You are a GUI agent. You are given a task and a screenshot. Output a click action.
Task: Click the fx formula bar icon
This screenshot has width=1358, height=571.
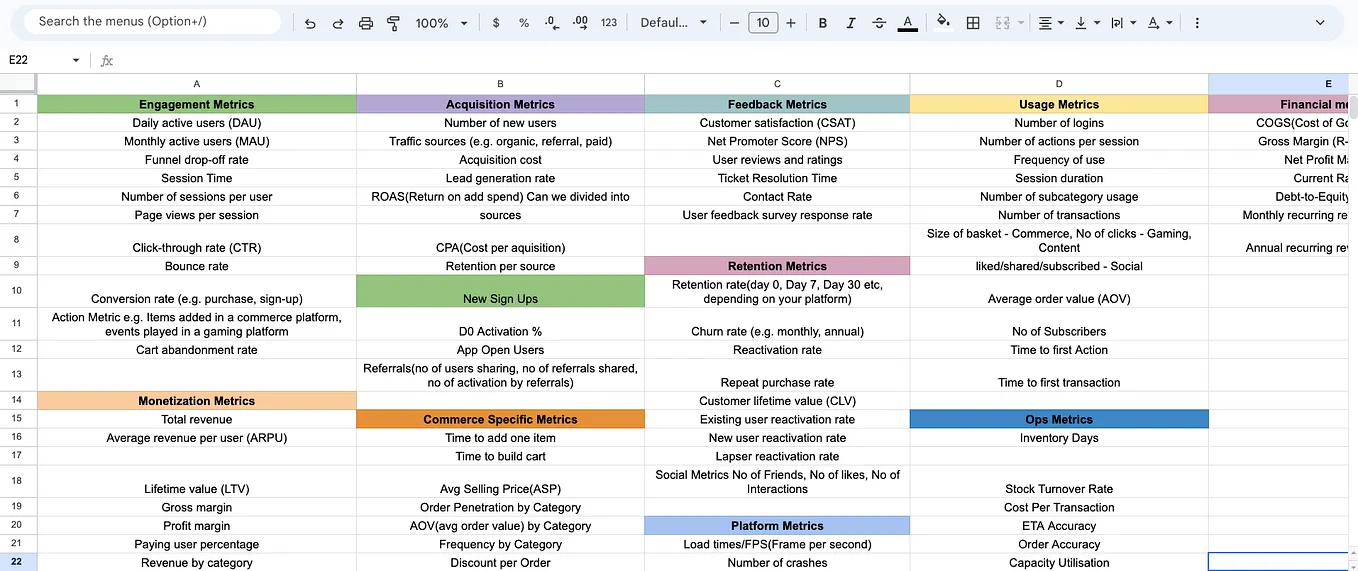click(107, 61)
